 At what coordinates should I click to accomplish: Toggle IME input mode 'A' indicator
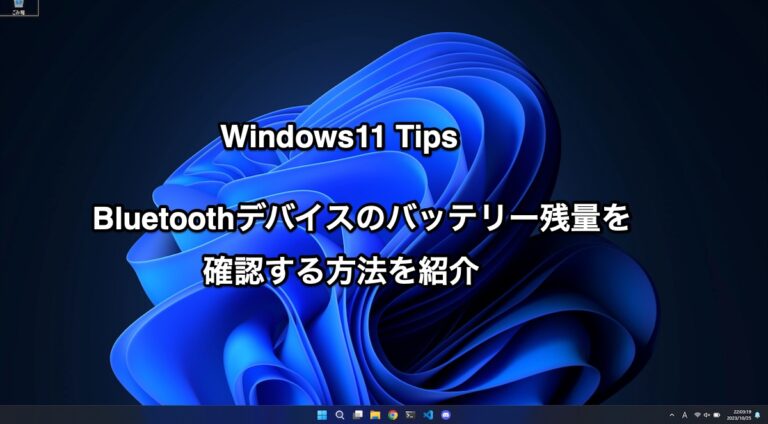[684, 415]
